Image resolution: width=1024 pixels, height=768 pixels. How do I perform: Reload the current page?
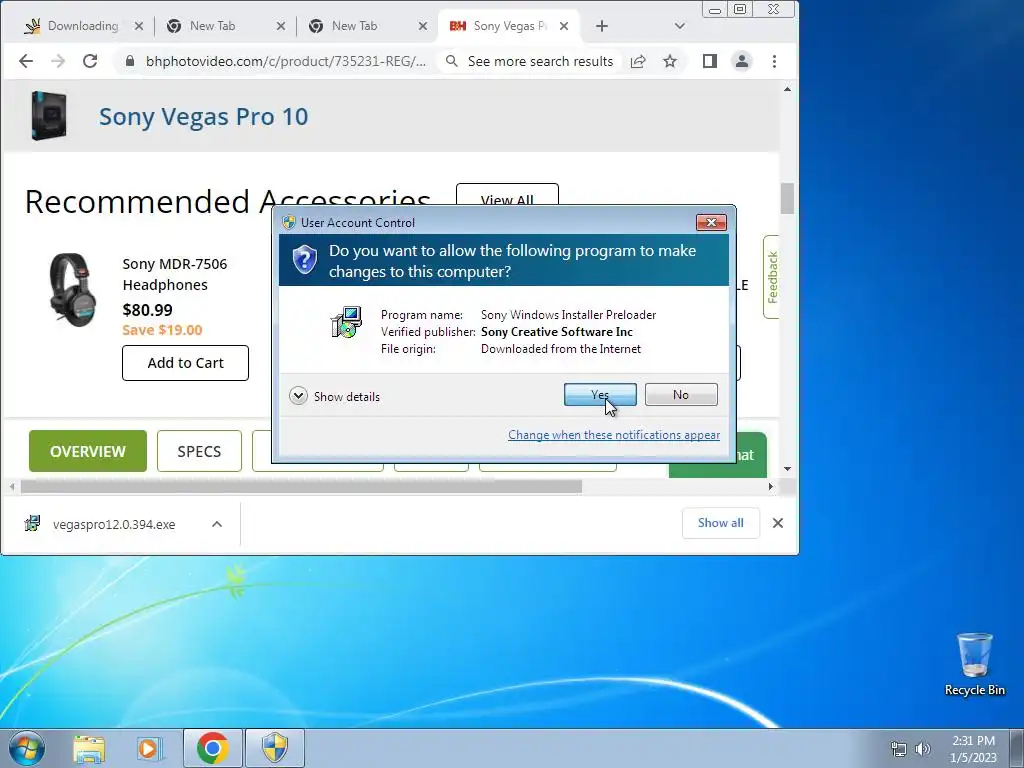[90, 61]
